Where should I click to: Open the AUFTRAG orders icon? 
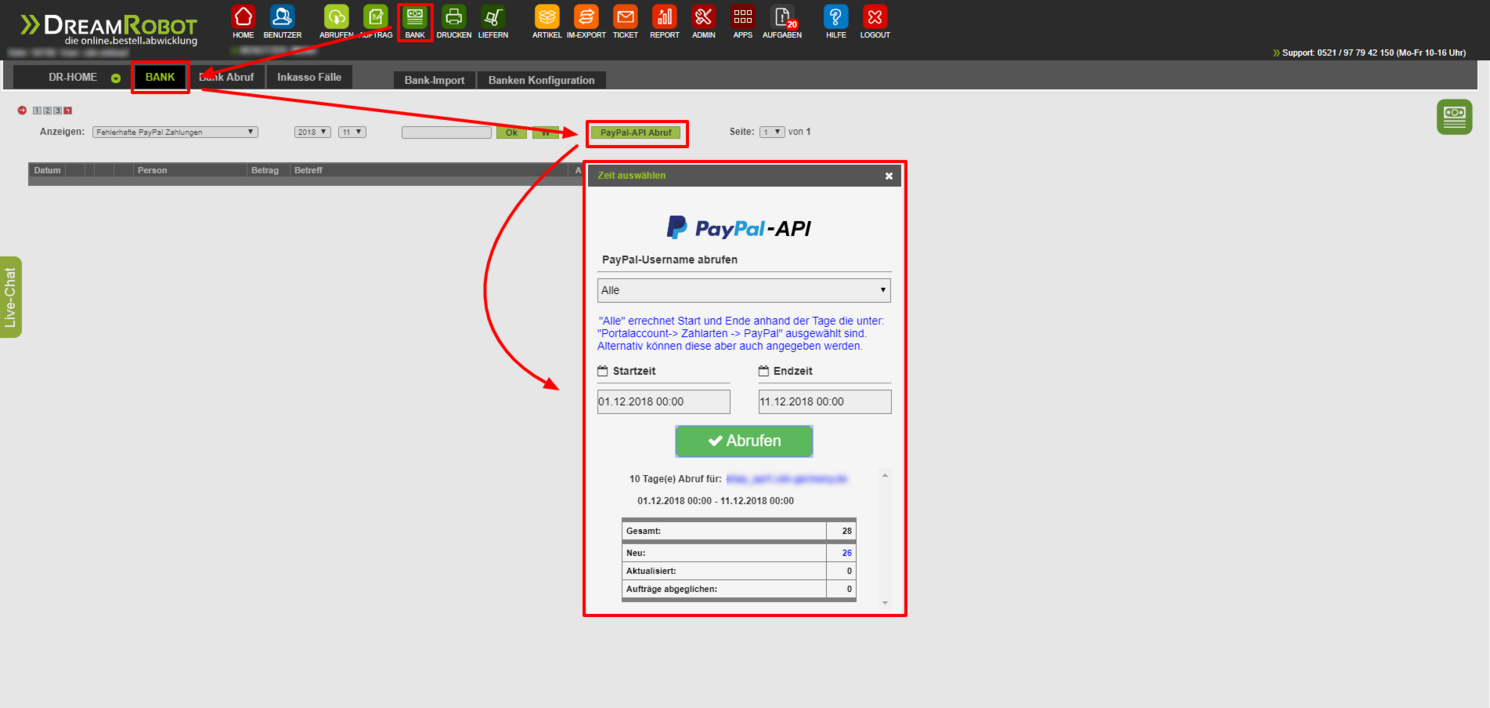[376, 17]
